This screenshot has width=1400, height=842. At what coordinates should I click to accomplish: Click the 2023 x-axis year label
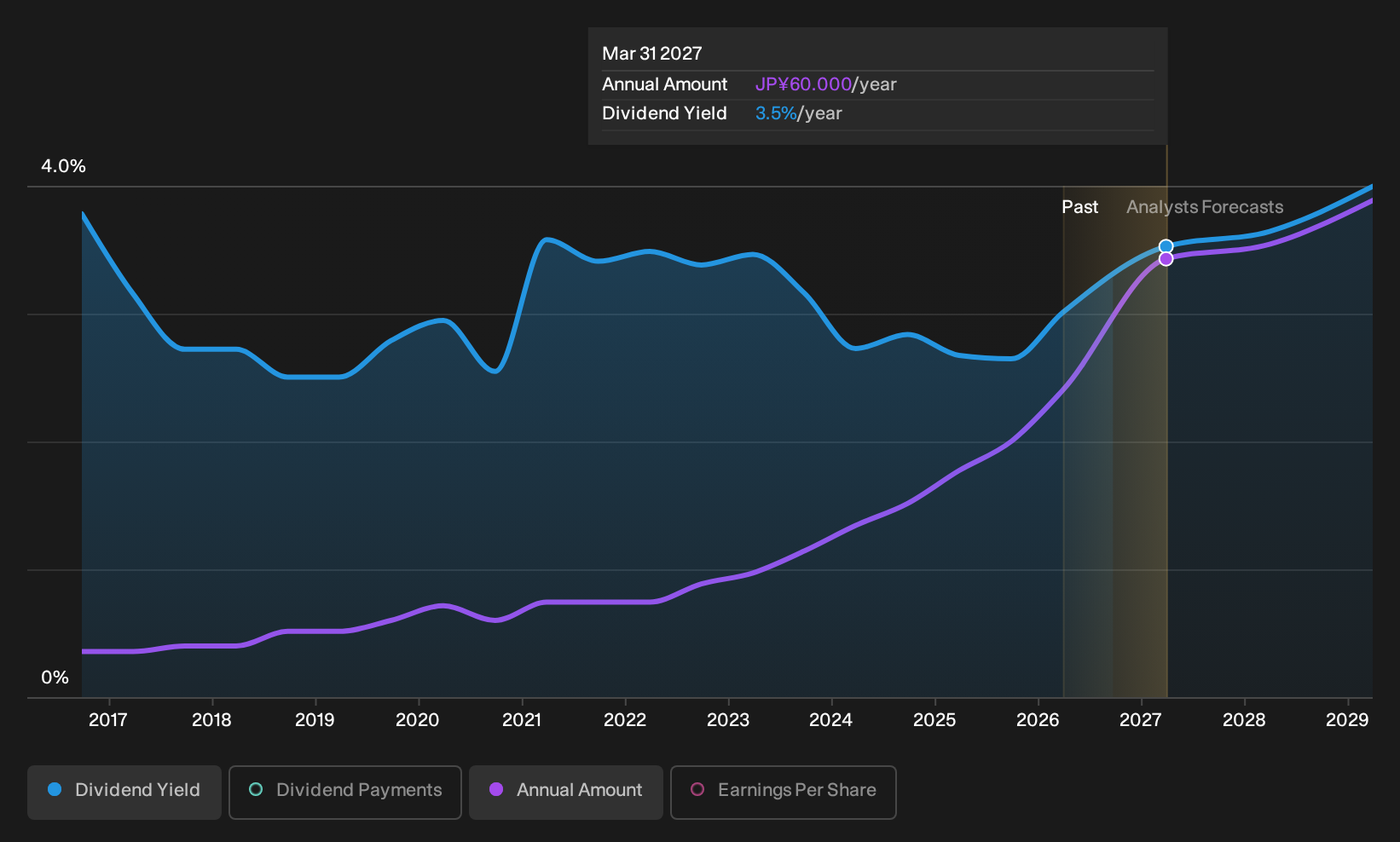pos(728,720)
